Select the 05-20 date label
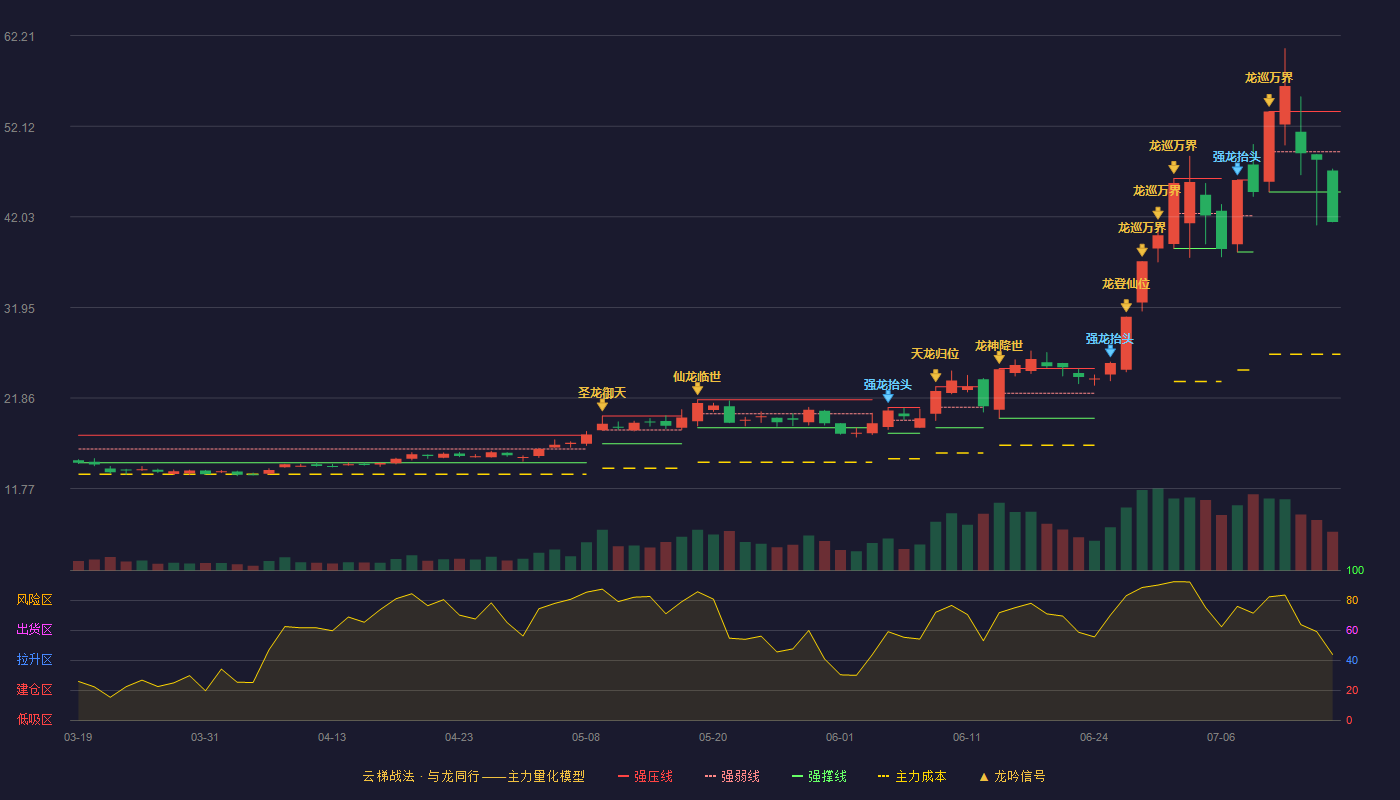 [x=713, y=737]
